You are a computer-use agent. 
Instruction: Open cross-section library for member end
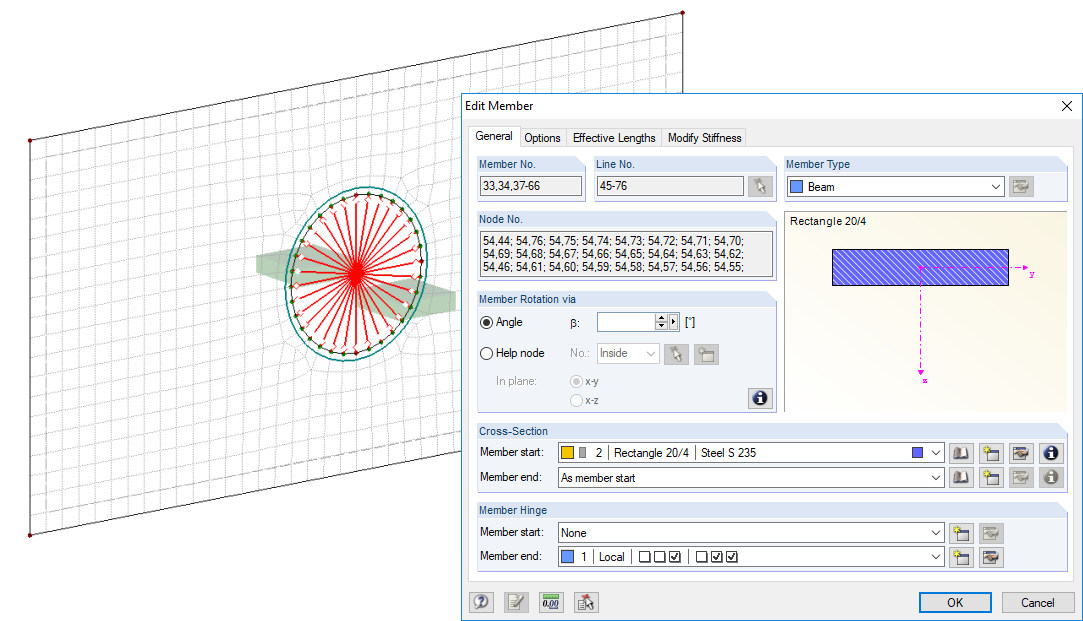(x=961, y=477)
